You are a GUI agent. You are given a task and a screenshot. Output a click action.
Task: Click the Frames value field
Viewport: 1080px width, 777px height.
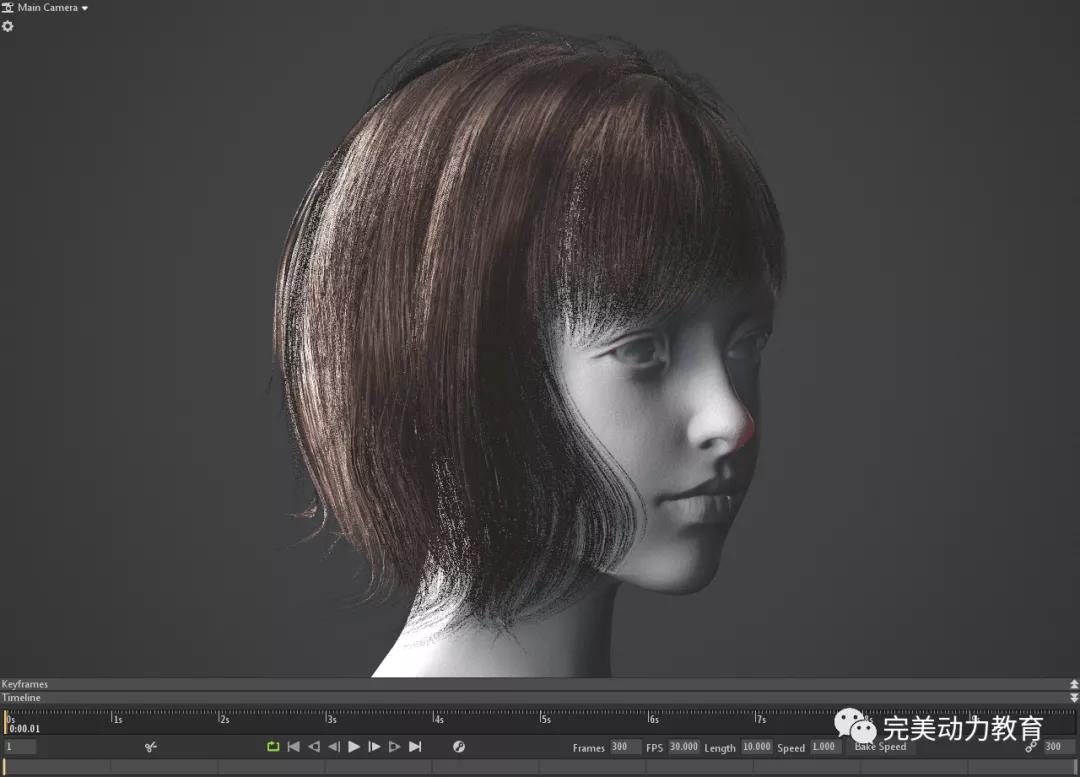pos(625,747)
